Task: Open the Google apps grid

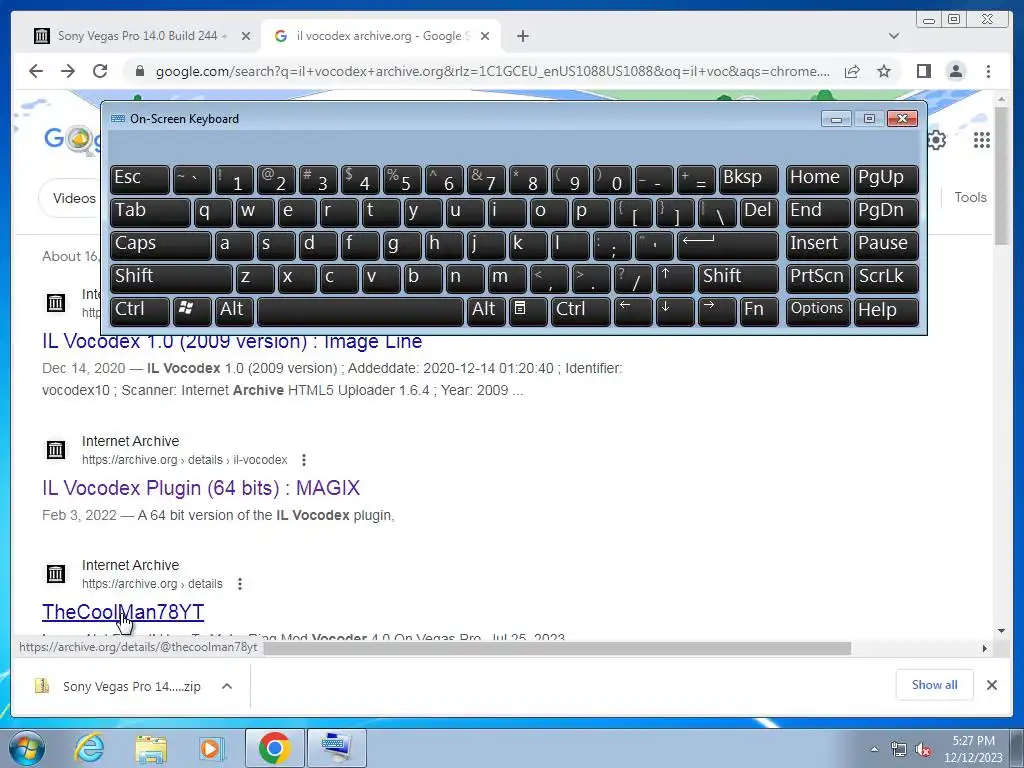Action: [x=982, y=140]
